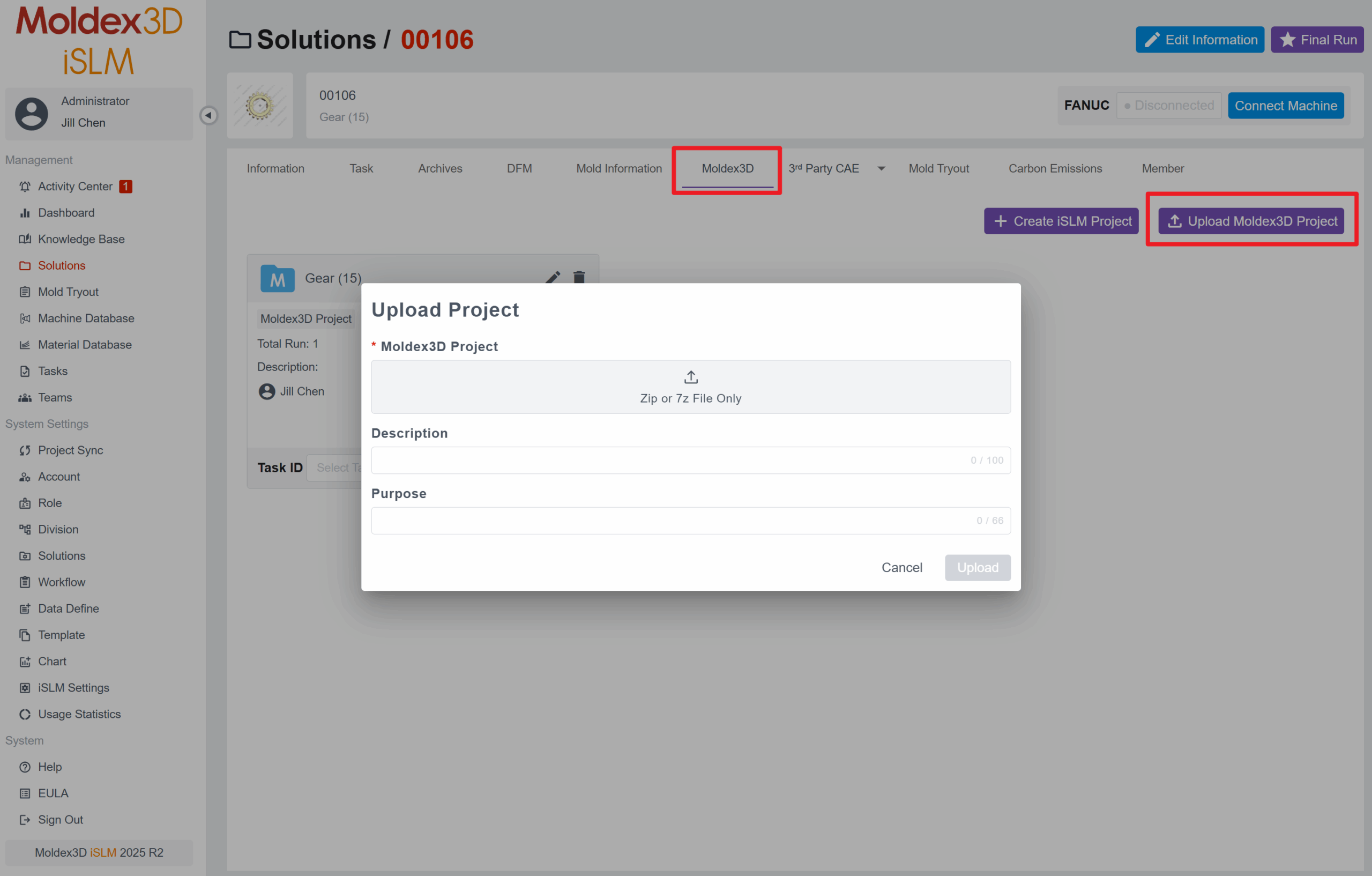Click the Moldex3D iSLM logo

click(99, 41)
